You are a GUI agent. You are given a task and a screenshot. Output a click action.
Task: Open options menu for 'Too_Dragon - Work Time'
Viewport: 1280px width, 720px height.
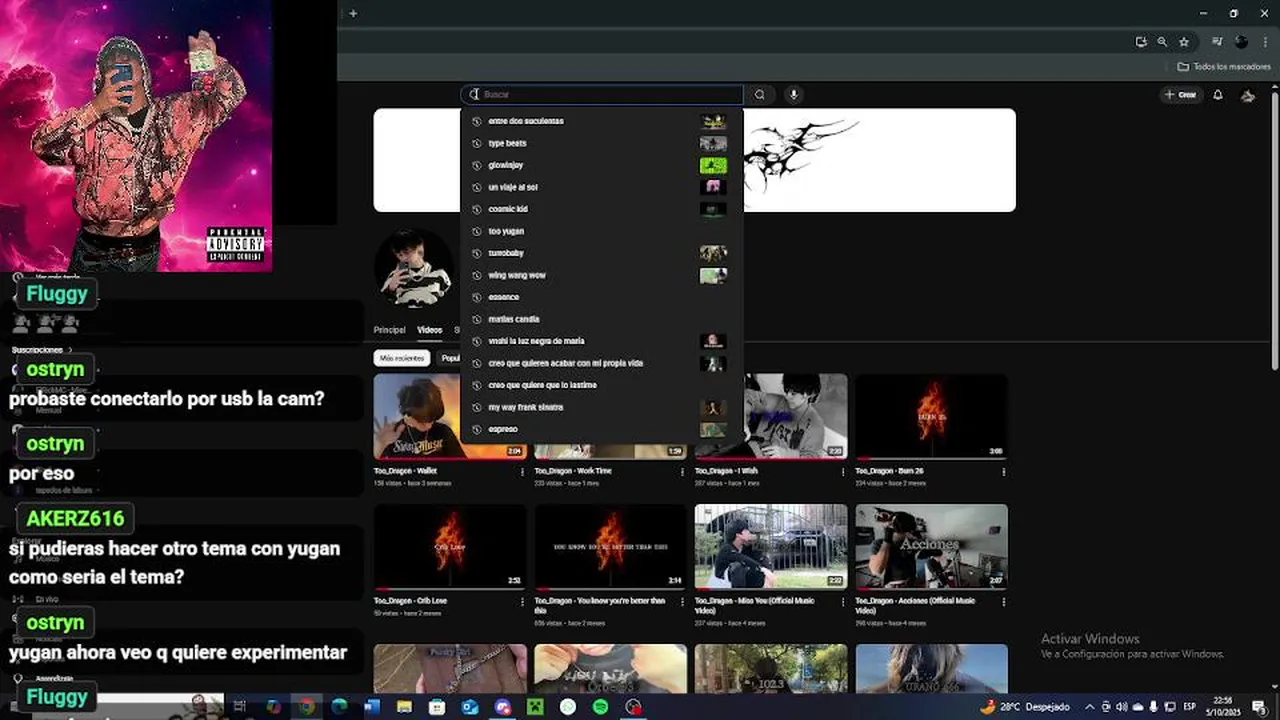[x=682, y=472]
